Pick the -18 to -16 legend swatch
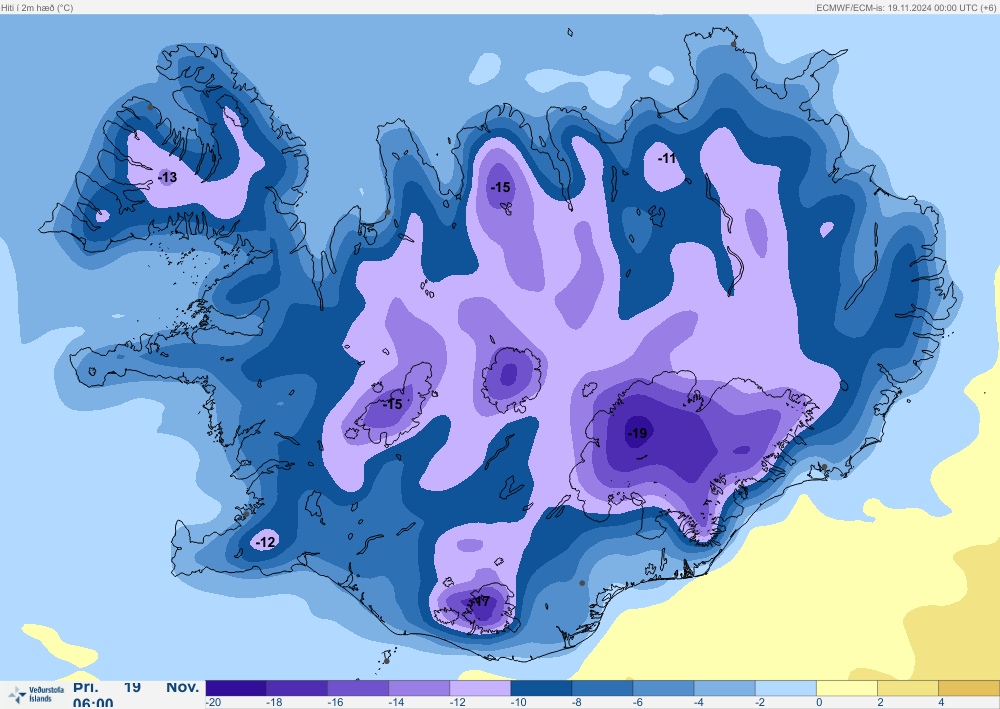This screenshot has width=1000, height=709. pyautogui.click(x=297, y=688)
